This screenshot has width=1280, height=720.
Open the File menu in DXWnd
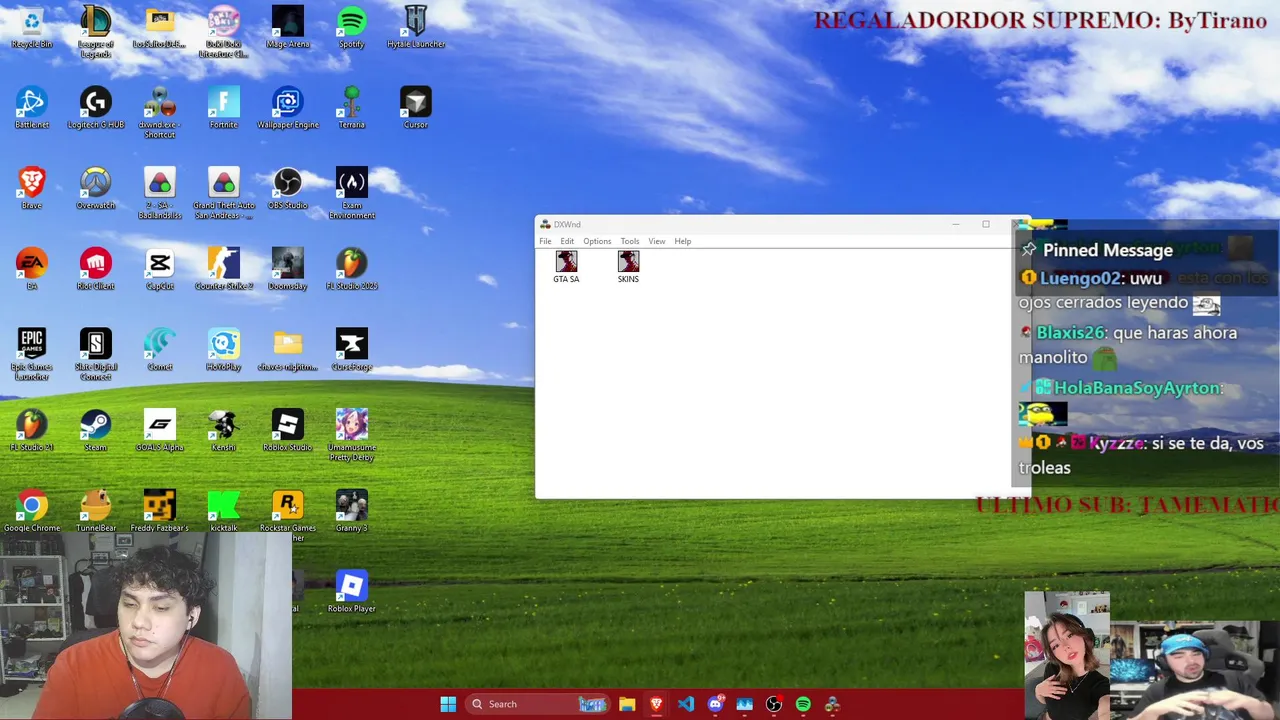pyautogui.click(x=545, y=241)
